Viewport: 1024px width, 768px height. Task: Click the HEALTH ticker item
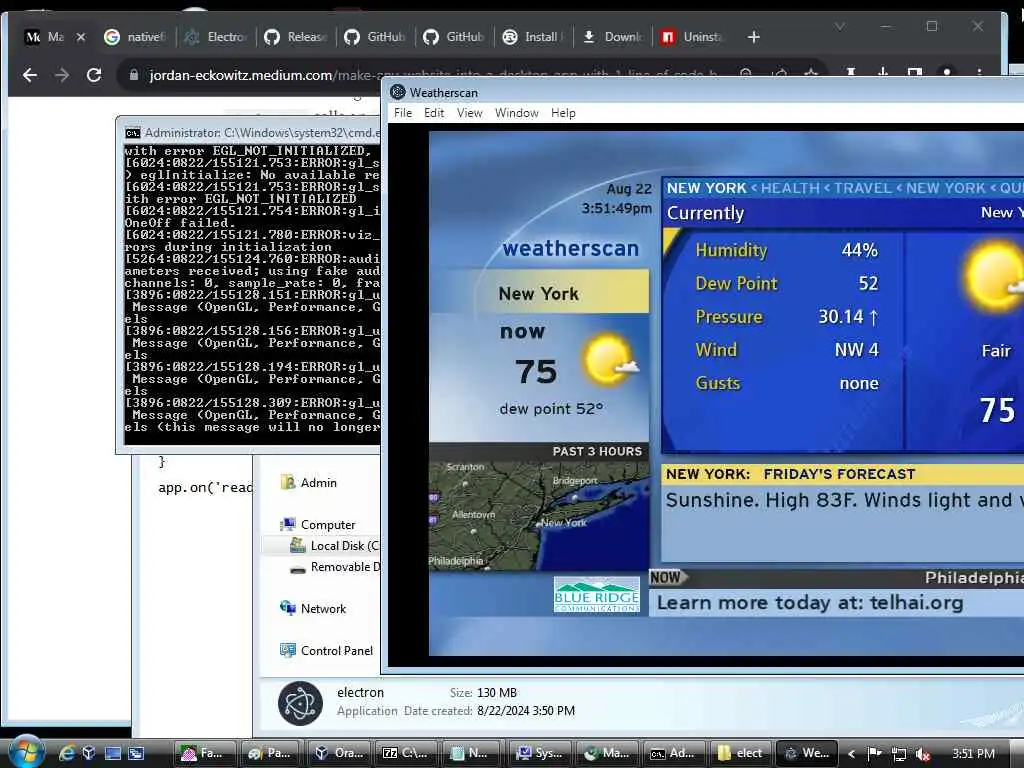[790, 188]
